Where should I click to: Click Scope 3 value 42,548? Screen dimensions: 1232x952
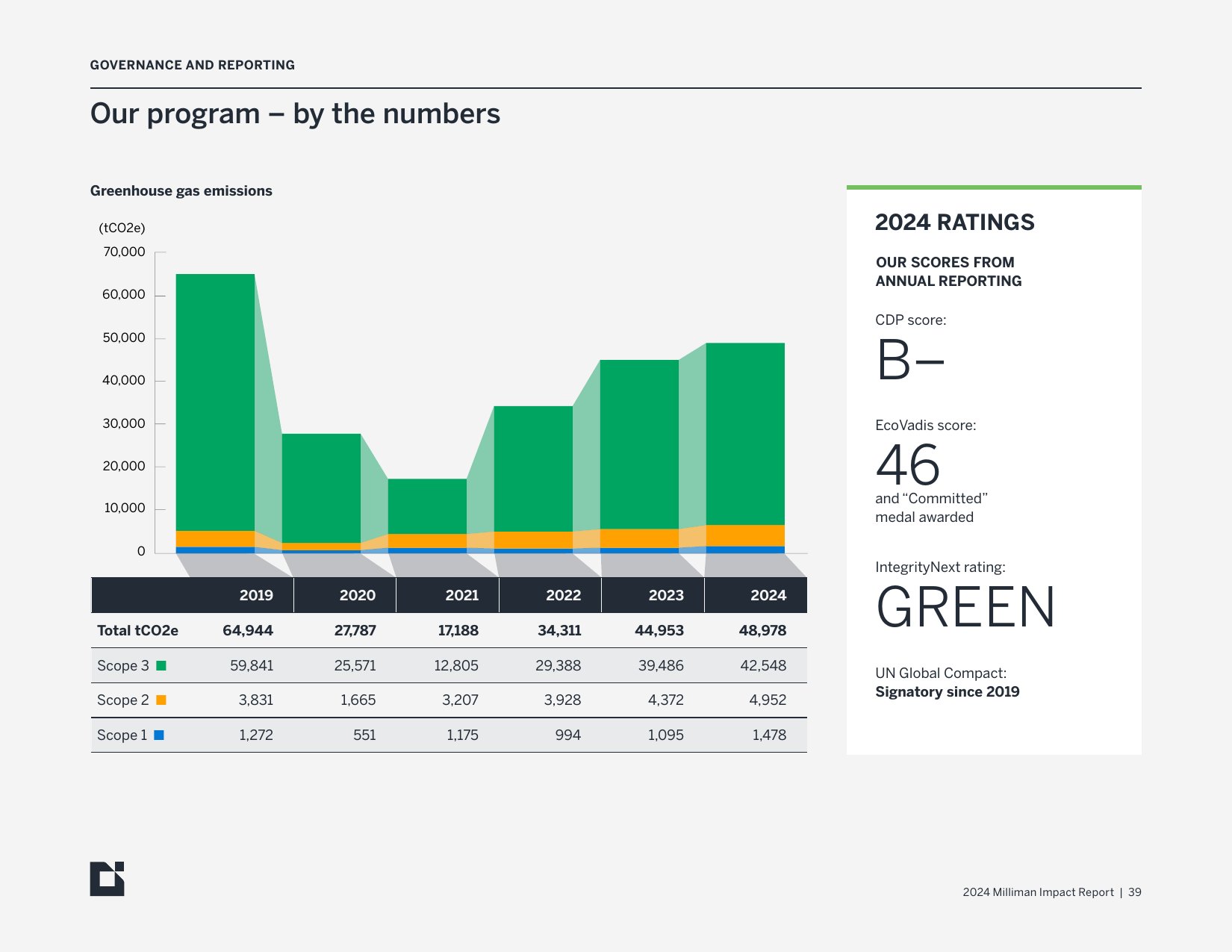[x=763, y=665]
